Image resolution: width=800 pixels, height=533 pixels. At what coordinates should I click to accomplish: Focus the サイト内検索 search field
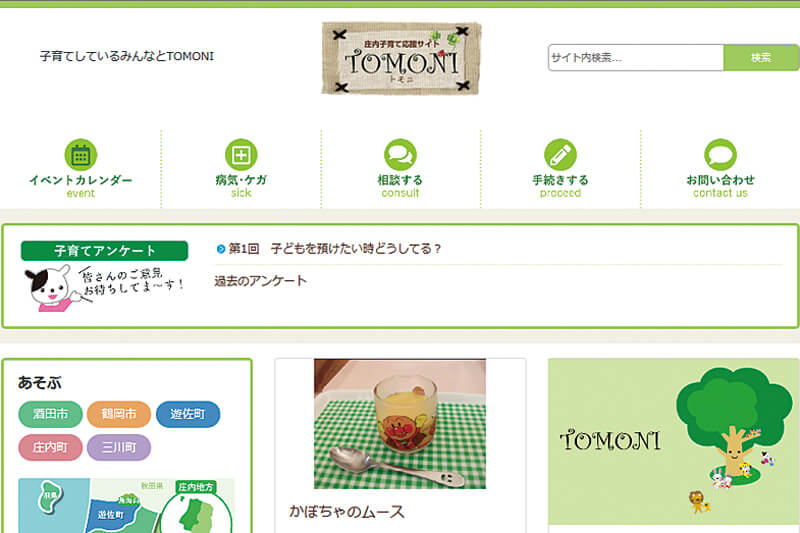pos(636,58)
